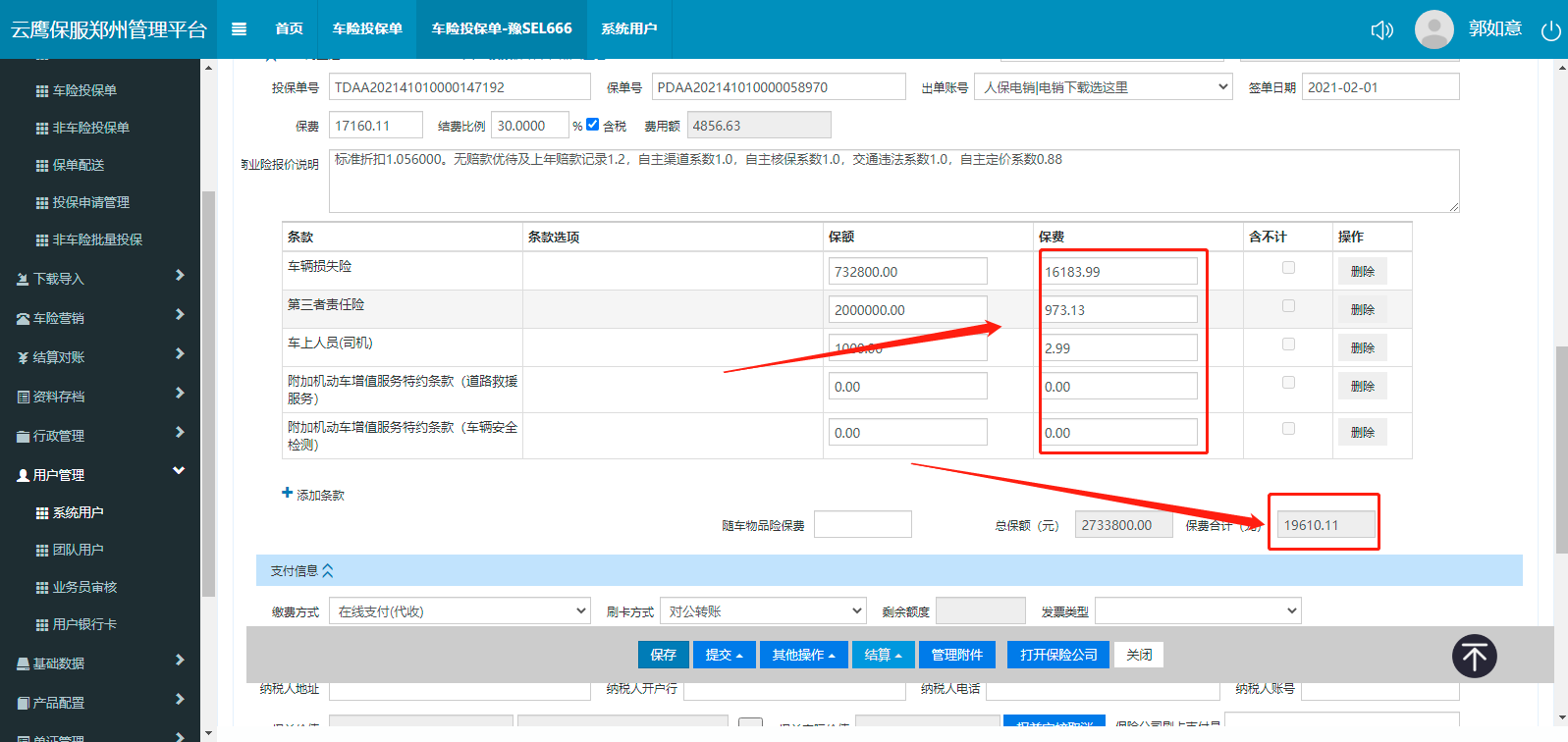
Task: Toggle the 含税 checkbox
Action: tap(592, 125)
